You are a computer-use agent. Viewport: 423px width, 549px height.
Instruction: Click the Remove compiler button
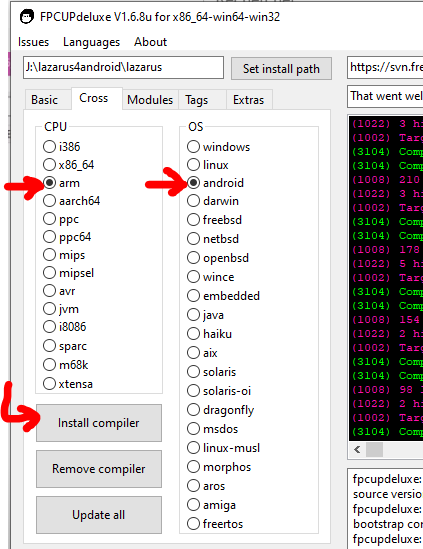[x=99, y=469]
